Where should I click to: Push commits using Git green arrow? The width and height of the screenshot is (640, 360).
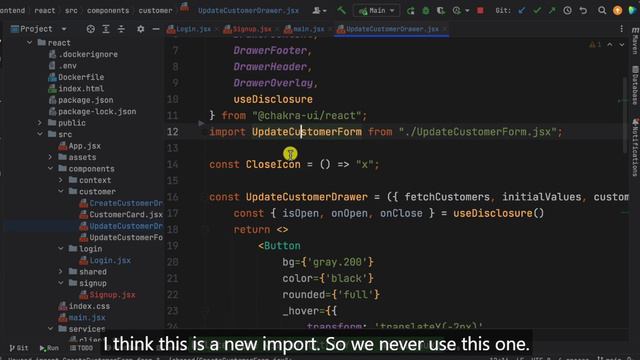click(x=552, y=11)
